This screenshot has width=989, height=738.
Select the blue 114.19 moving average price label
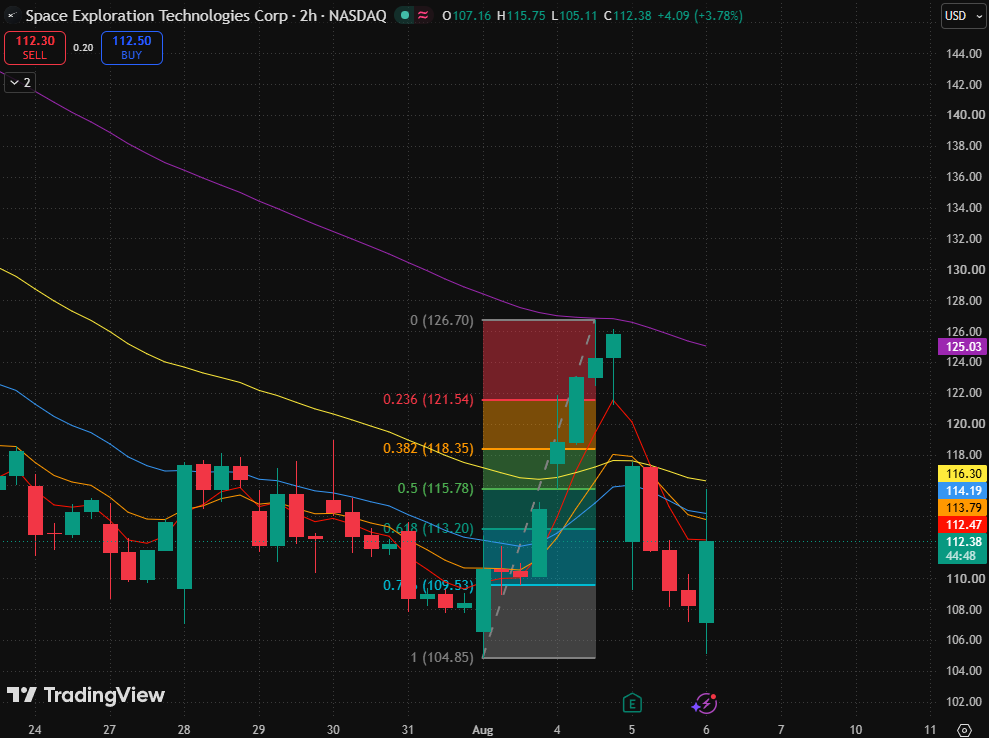point(963,490)
